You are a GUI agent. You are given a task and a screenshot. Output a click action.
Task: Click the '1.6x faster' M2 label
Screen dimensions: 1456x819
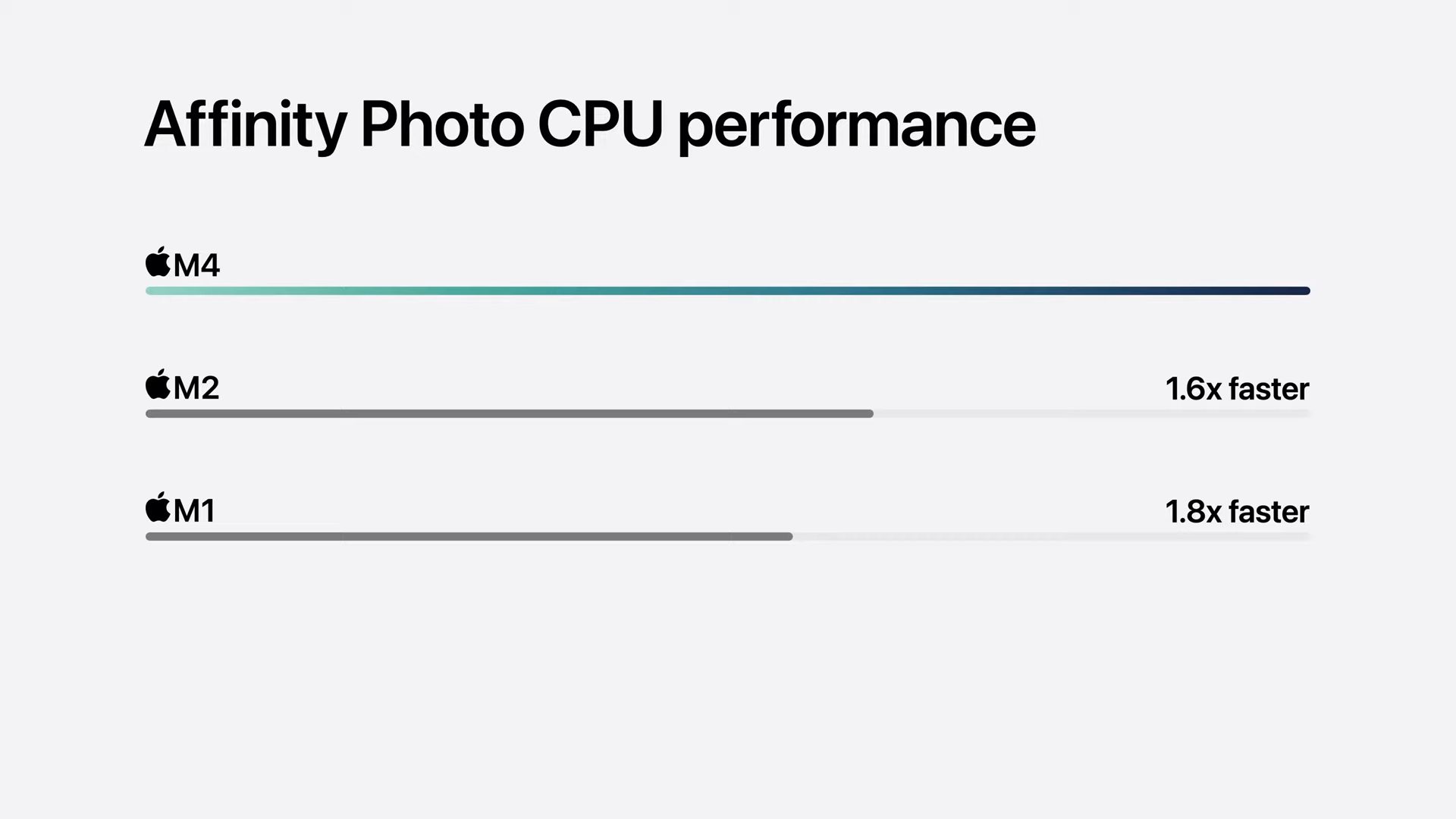pyautogui.click(x=1237, y=388)
